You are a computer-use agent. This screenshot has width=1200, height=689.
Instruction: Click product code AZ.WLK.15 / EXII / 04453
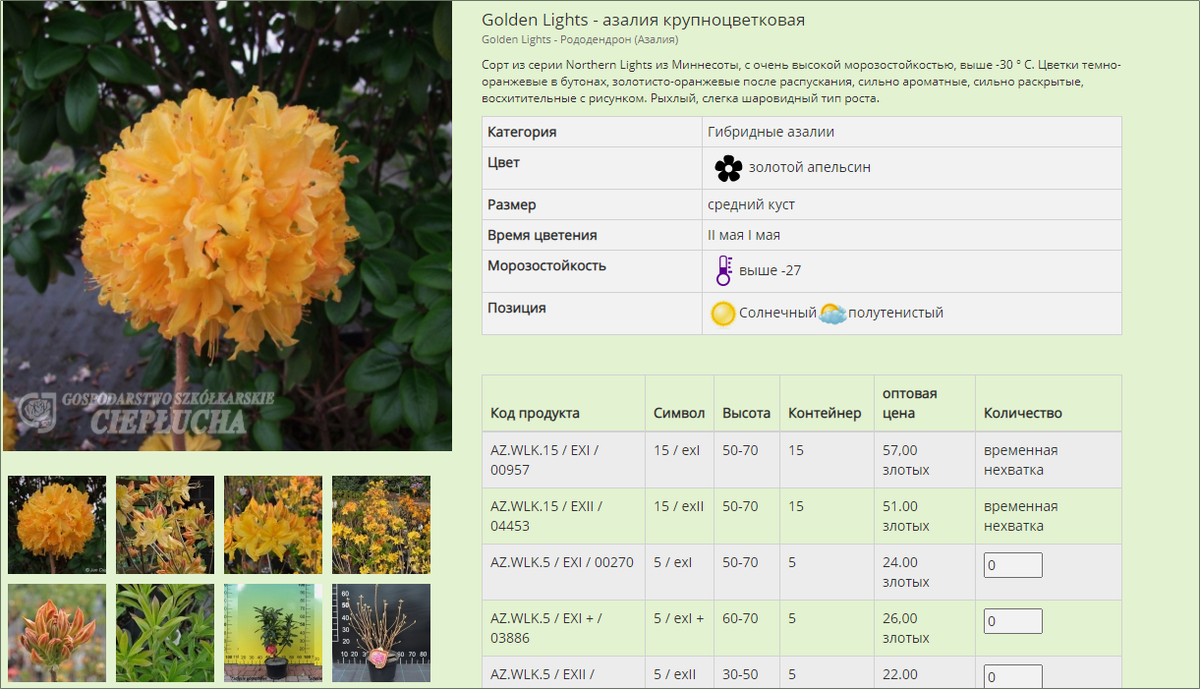(x=547, y=516)
